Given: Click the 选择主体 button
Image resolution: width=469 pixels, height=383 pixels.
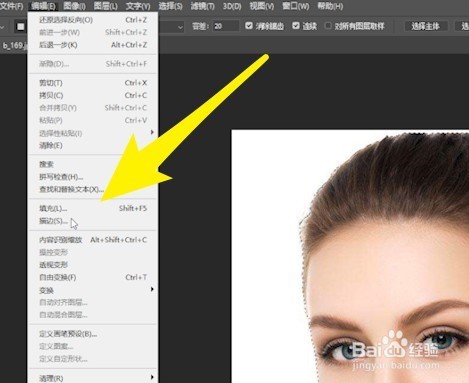Looking at the screenshot, I should click(425, 26).
